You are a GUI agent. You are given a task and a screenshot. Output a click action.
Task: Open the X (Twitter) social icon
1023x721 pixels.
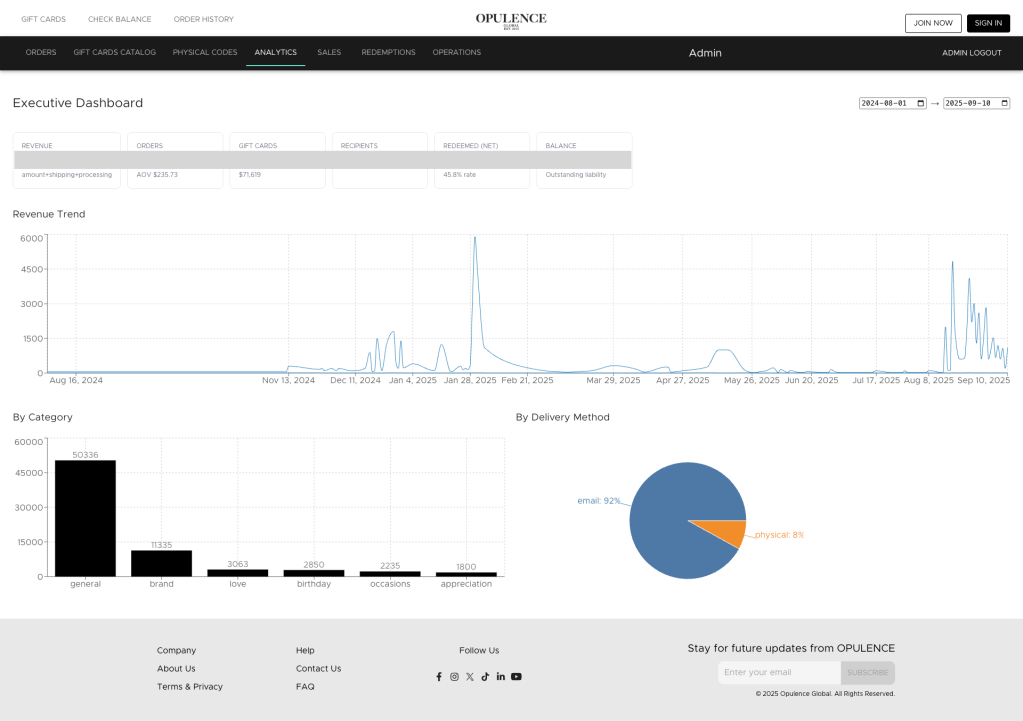click(470, 677)
